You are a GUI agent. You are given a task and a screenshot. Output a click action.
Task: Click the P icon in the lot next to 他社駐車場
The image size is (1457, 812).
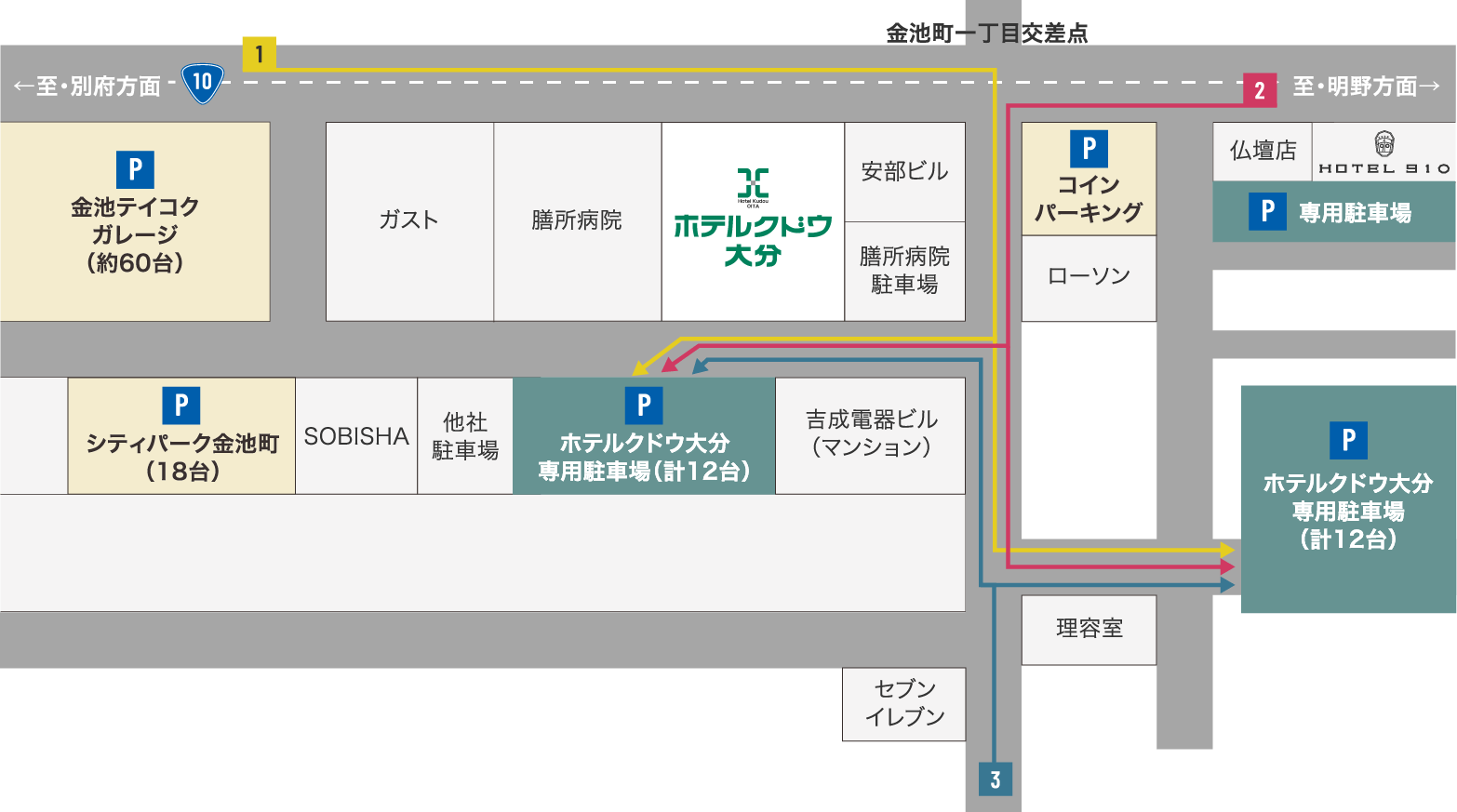pos(644,406)
